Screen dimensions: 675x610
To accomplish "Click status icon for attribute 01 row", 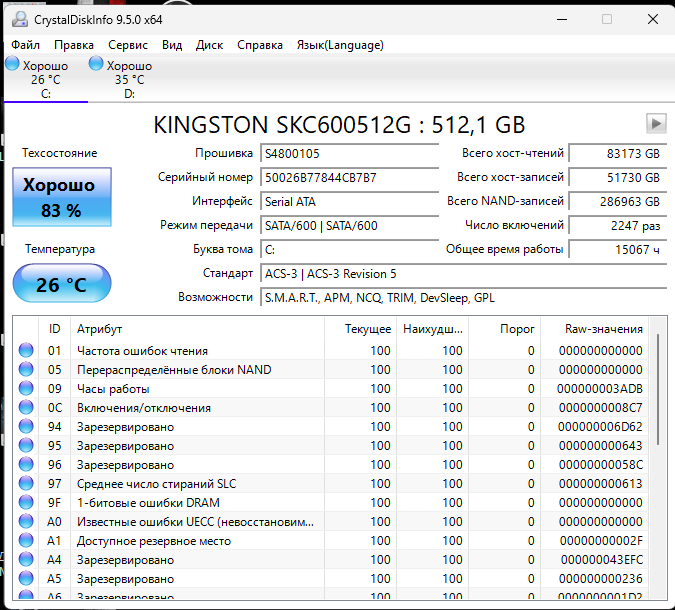I will [x=26, y=351].
